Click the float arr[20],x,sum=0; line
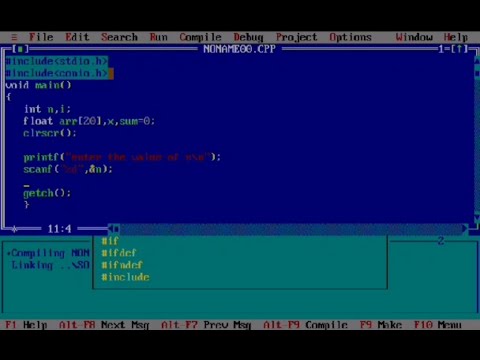 (x=89, y=121)
